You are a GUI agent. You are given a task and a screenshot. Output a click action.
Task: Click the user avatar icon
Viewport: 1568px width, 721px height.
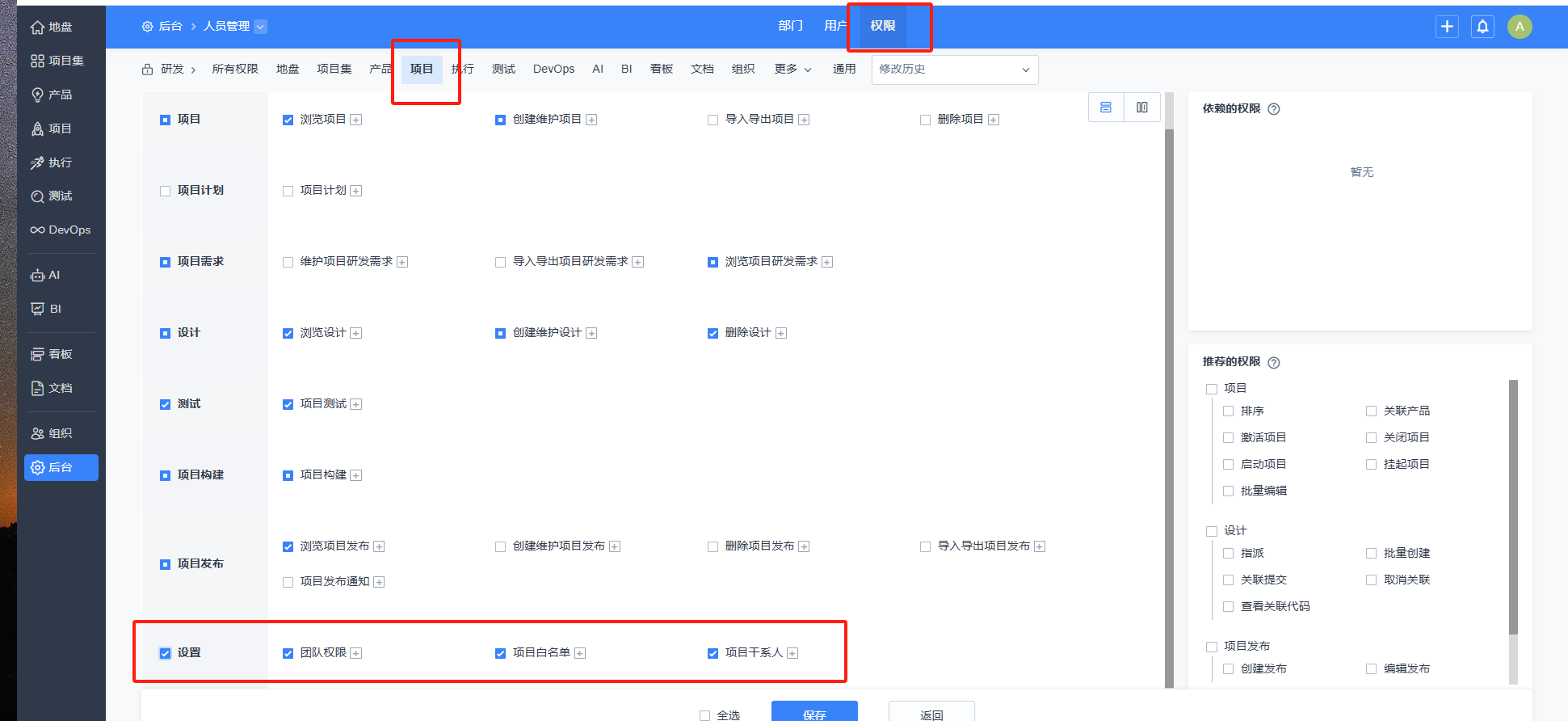pyautogui.click(x=1519, y=27)
